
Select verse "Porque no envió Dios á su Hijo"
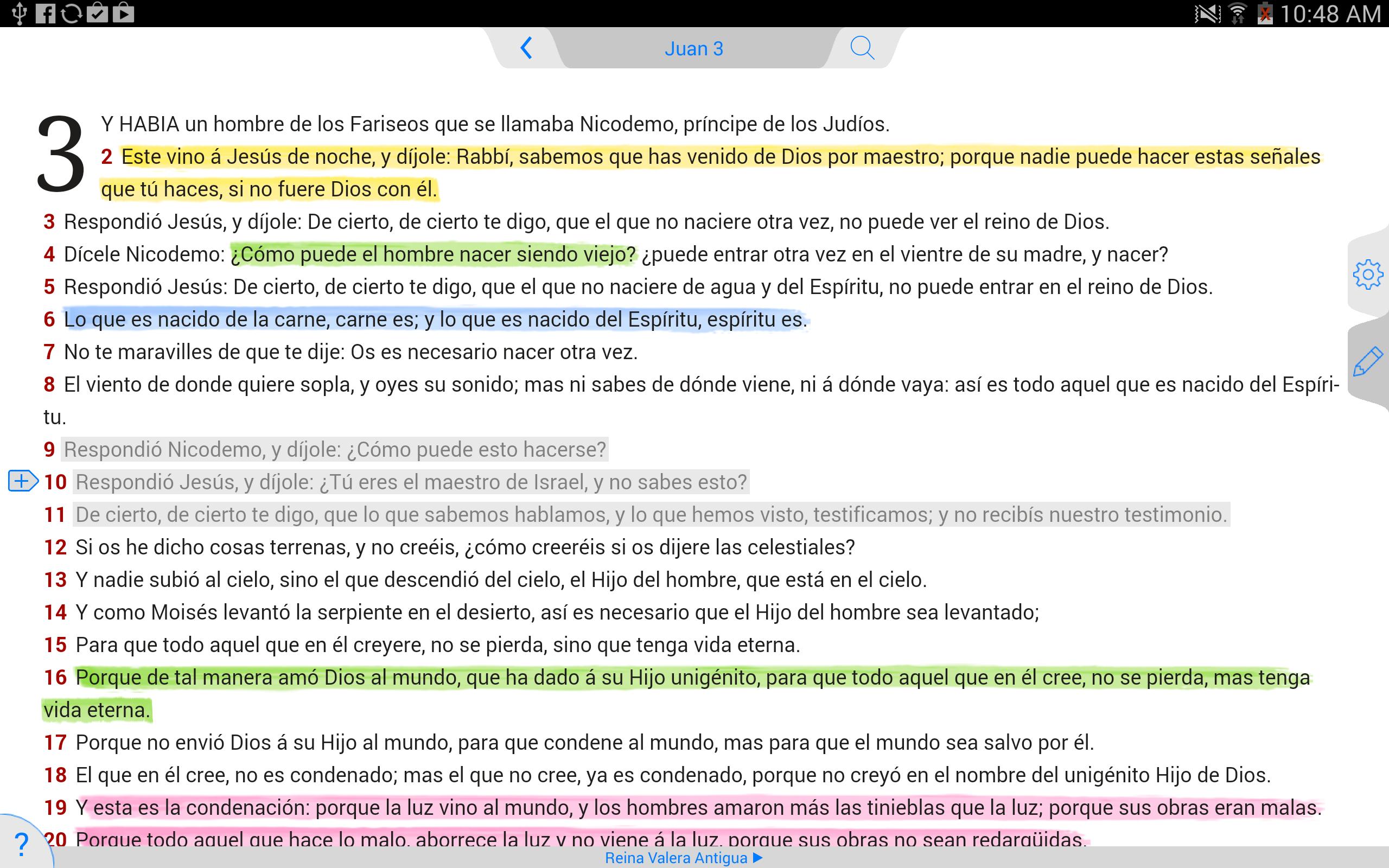pos(585,743)
